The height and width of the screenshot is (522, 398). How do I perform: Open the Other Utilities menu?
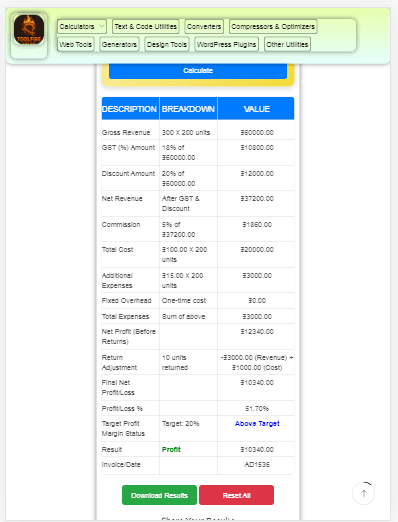point(287,44)
